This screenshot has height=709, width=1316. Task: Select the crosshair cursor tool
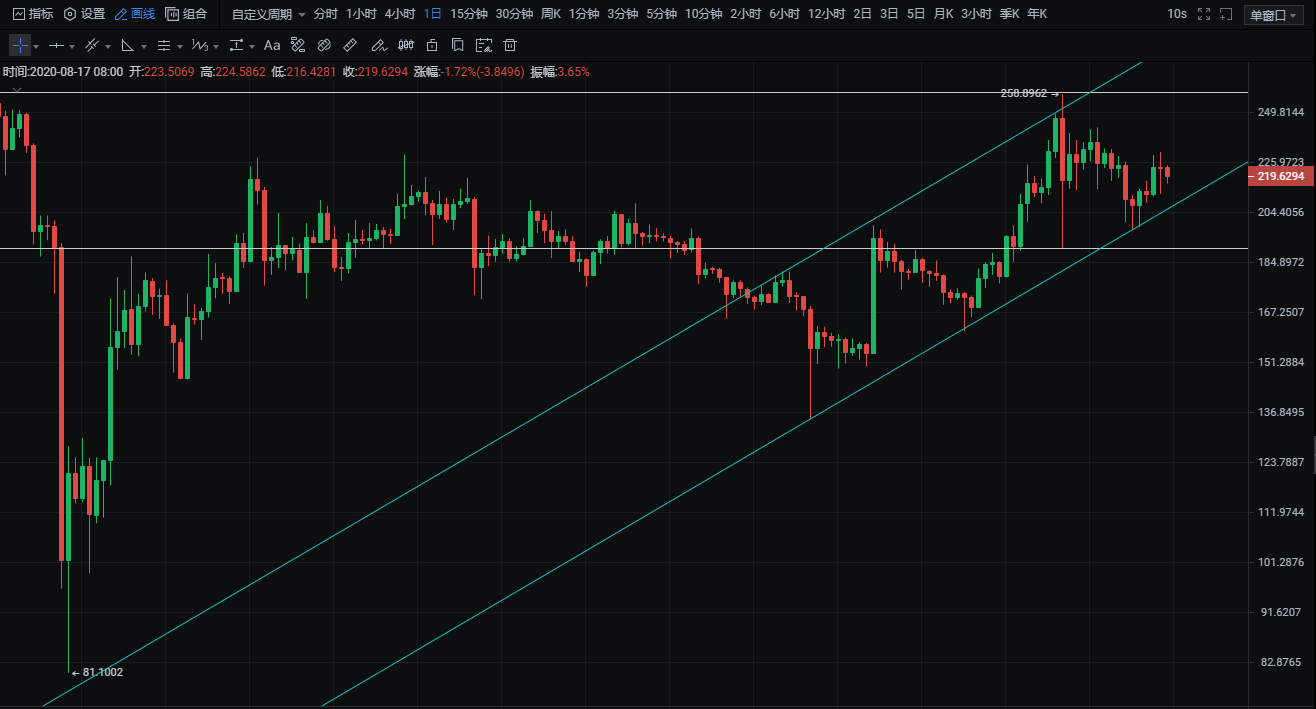pyautogui.click(x=20, y=46)
